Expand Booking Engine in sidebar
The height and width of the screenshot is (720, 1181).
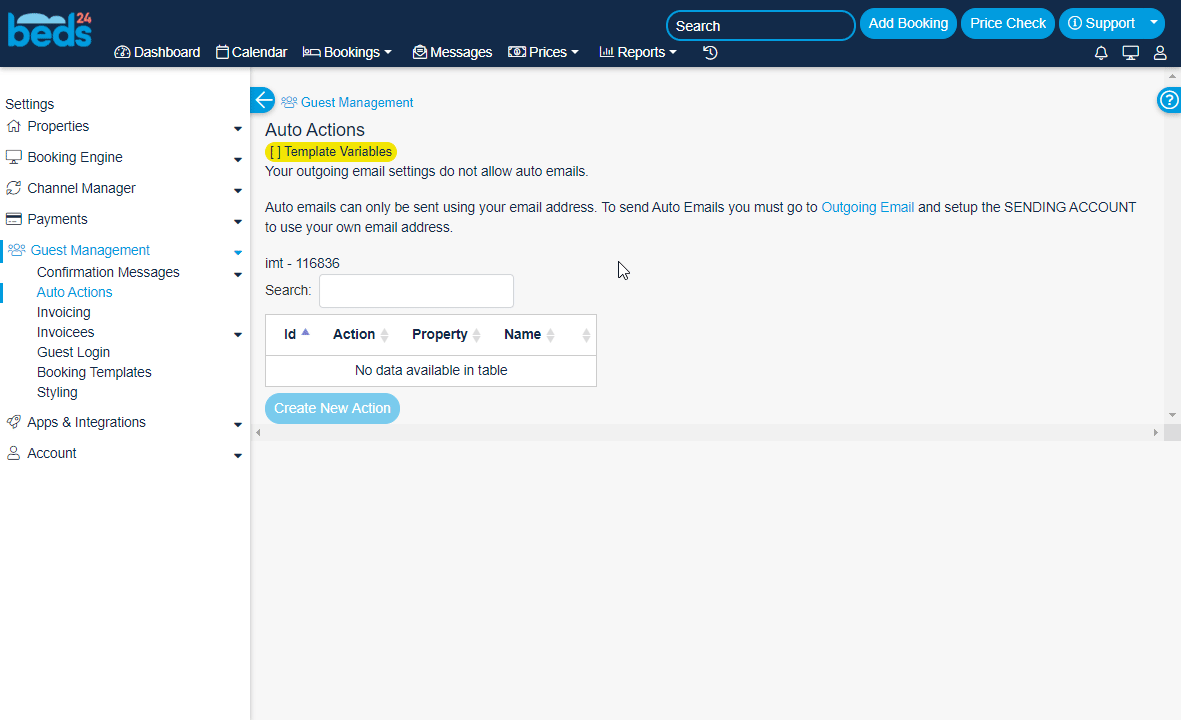[238, 160]
